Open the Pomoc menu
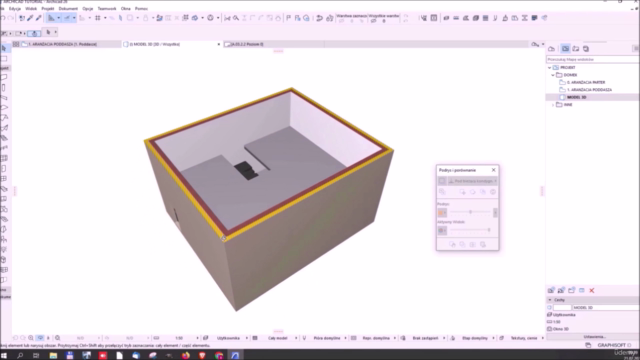The image size is (640, 360). (141, 9)
